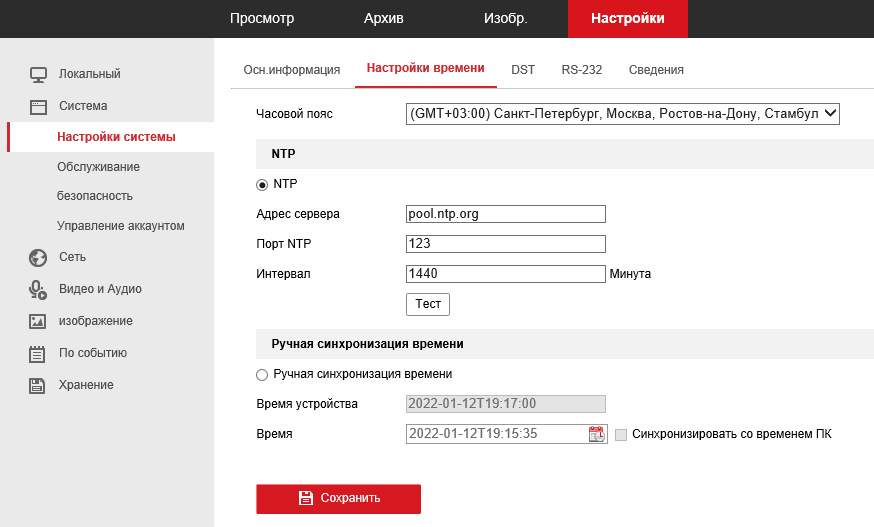Screen dimensions: 874x527
Task: Click the disabled Время устройства field
Action: [506, 404]
